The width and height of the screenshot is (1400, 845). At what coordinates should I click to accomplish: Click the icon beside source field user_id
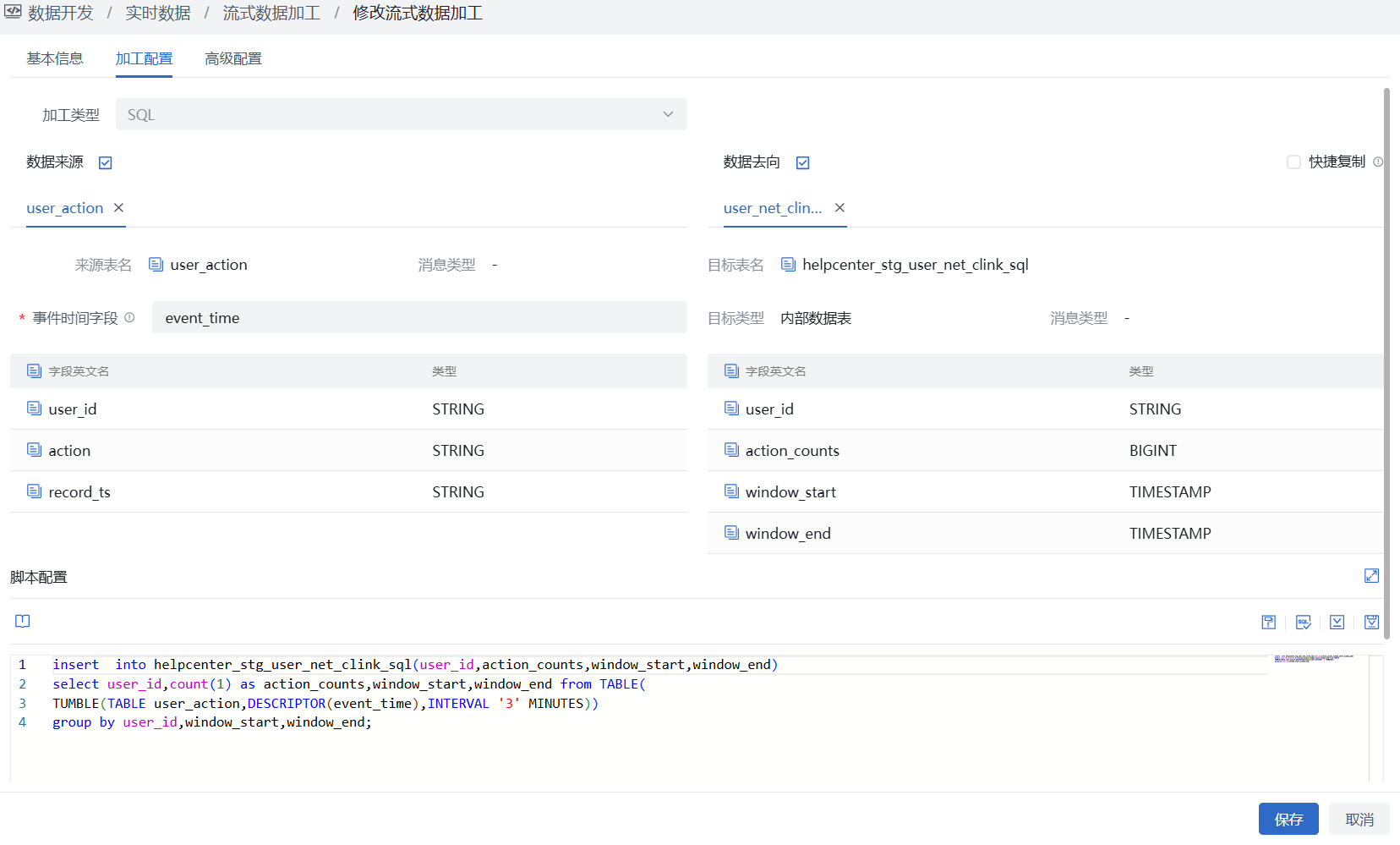[x=34, y=408]
